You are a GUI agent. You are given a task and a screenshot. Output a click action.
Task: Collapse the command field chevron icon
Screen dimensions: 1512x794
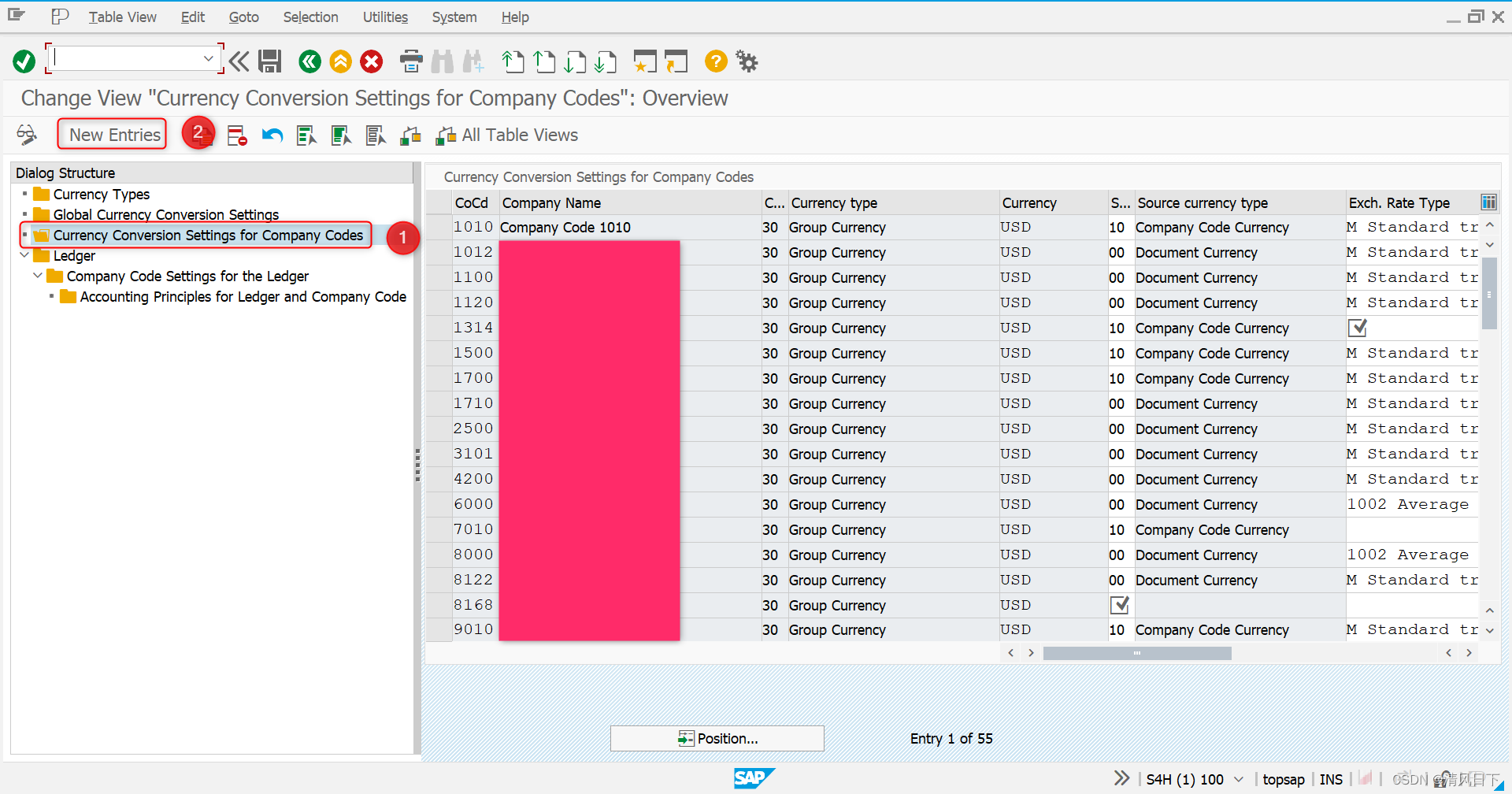tap(239, 61)
